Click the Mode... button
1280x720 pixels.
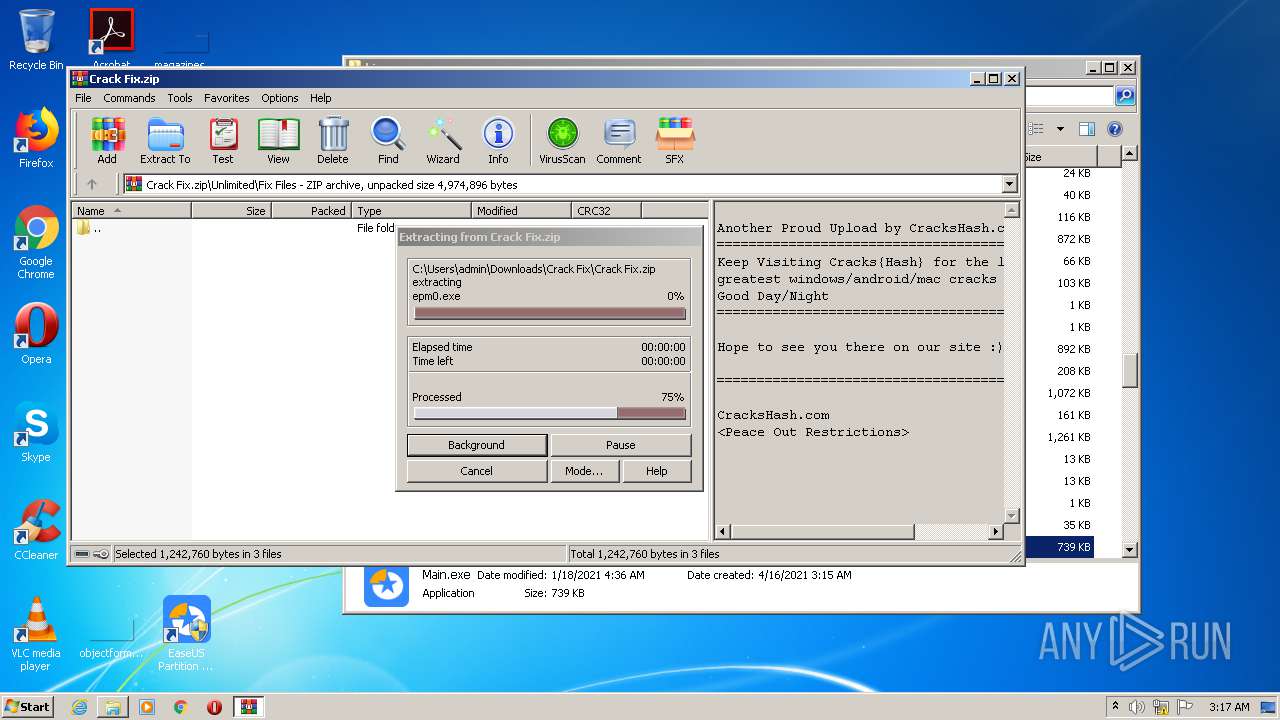584,471
